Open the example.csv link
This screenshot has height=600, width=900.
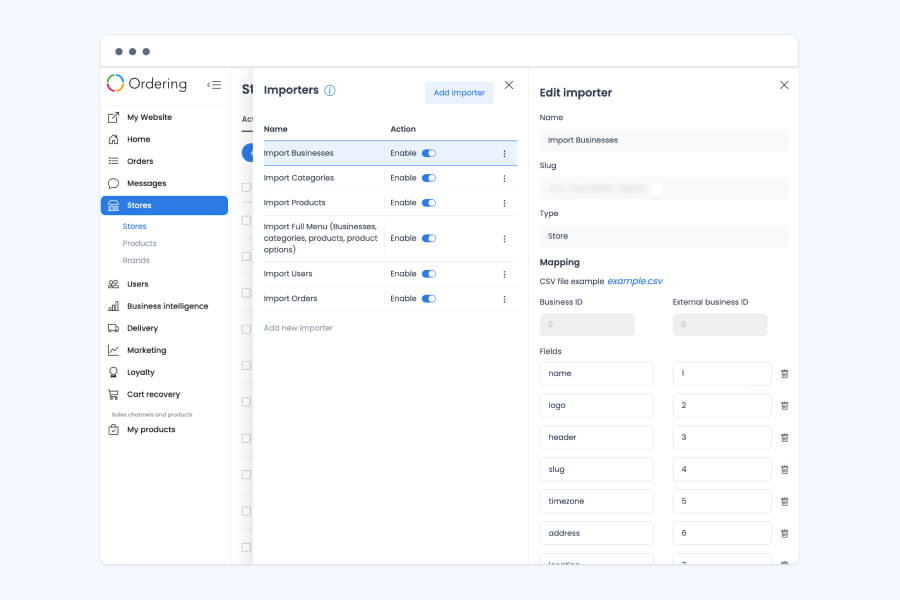click(x=635, y=281)
